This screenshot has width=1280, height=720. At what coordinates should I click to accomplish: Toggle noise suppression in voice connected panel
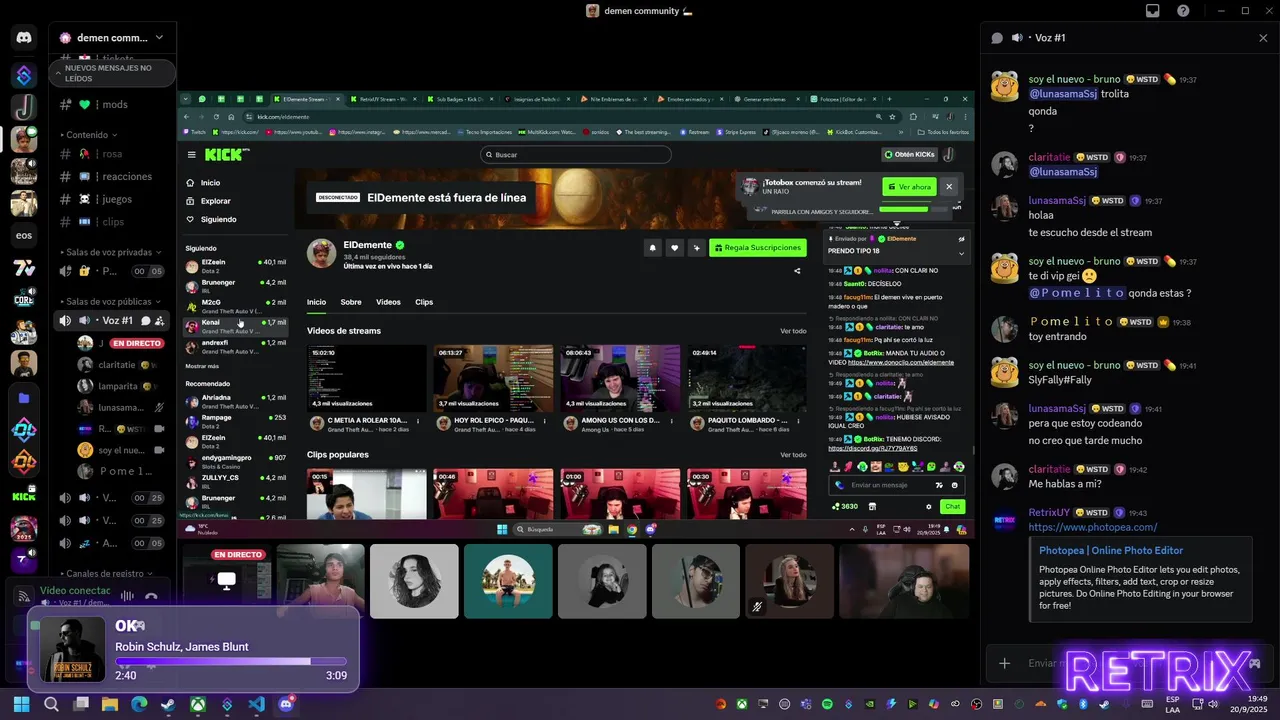click(x=127, y=596)
